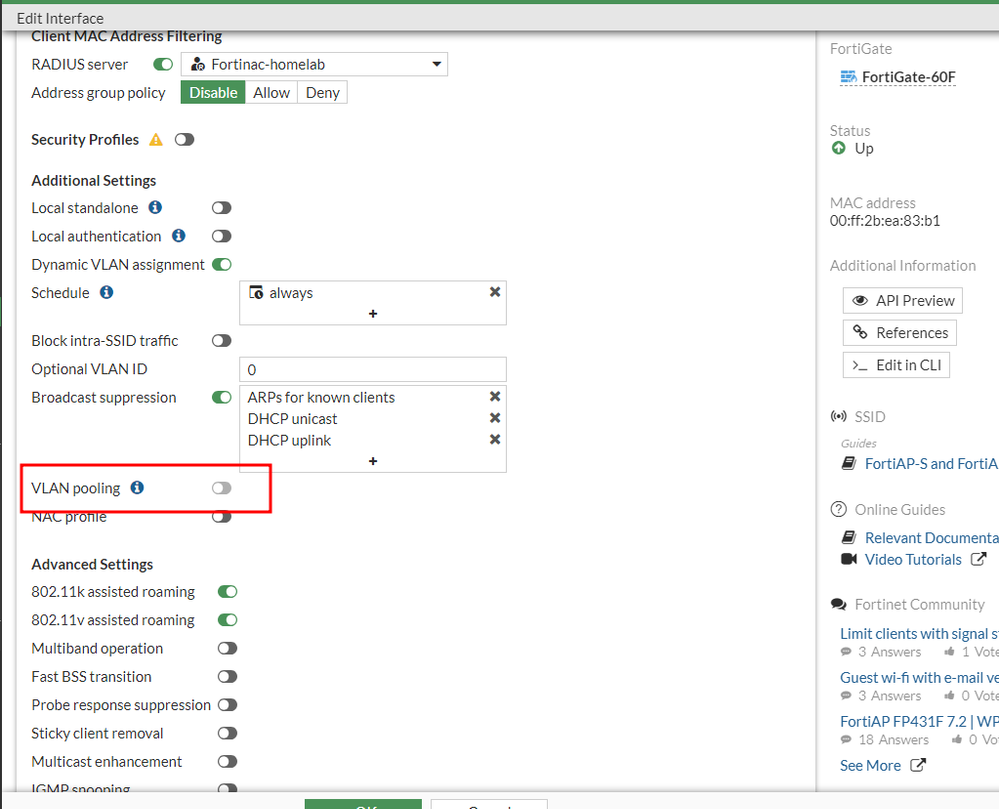Enable Multicast enhancement toggle
This screenshot has width=999, height=809.
point(227,761)
